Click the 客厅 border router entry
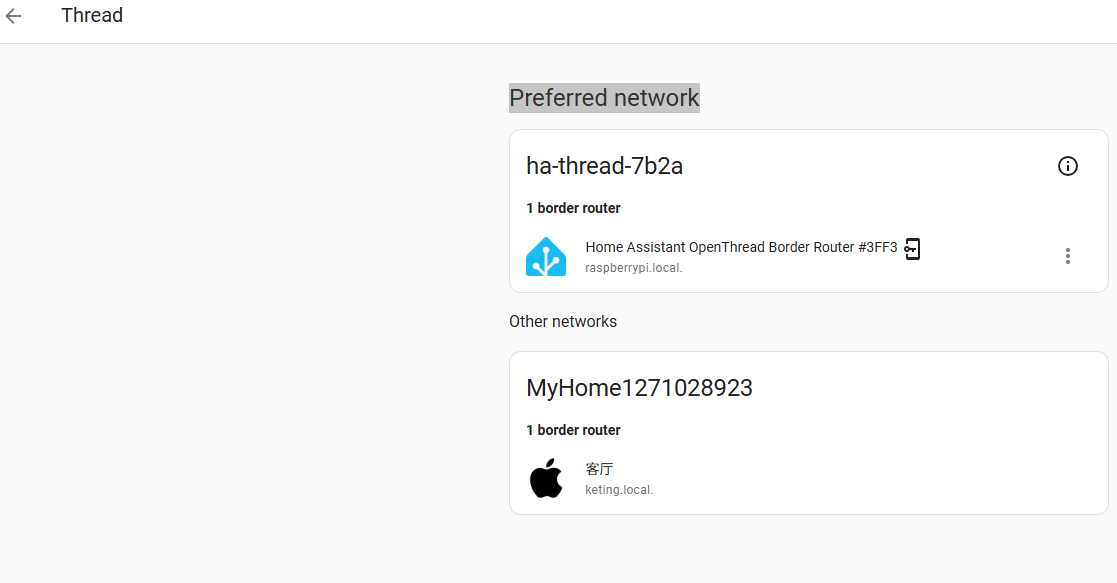Image resolution: width=1117 pixels, height=583 pixels. [x=599, y=469]
